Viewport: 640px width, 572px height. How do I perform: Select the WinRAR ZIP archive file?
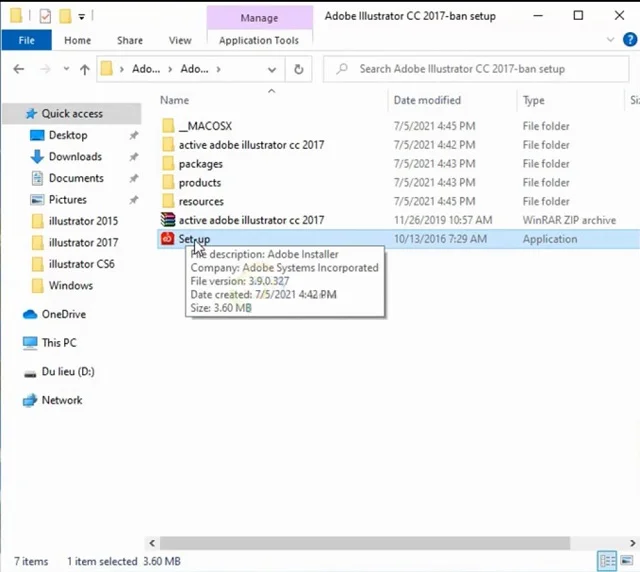click(x=251, y=220)
